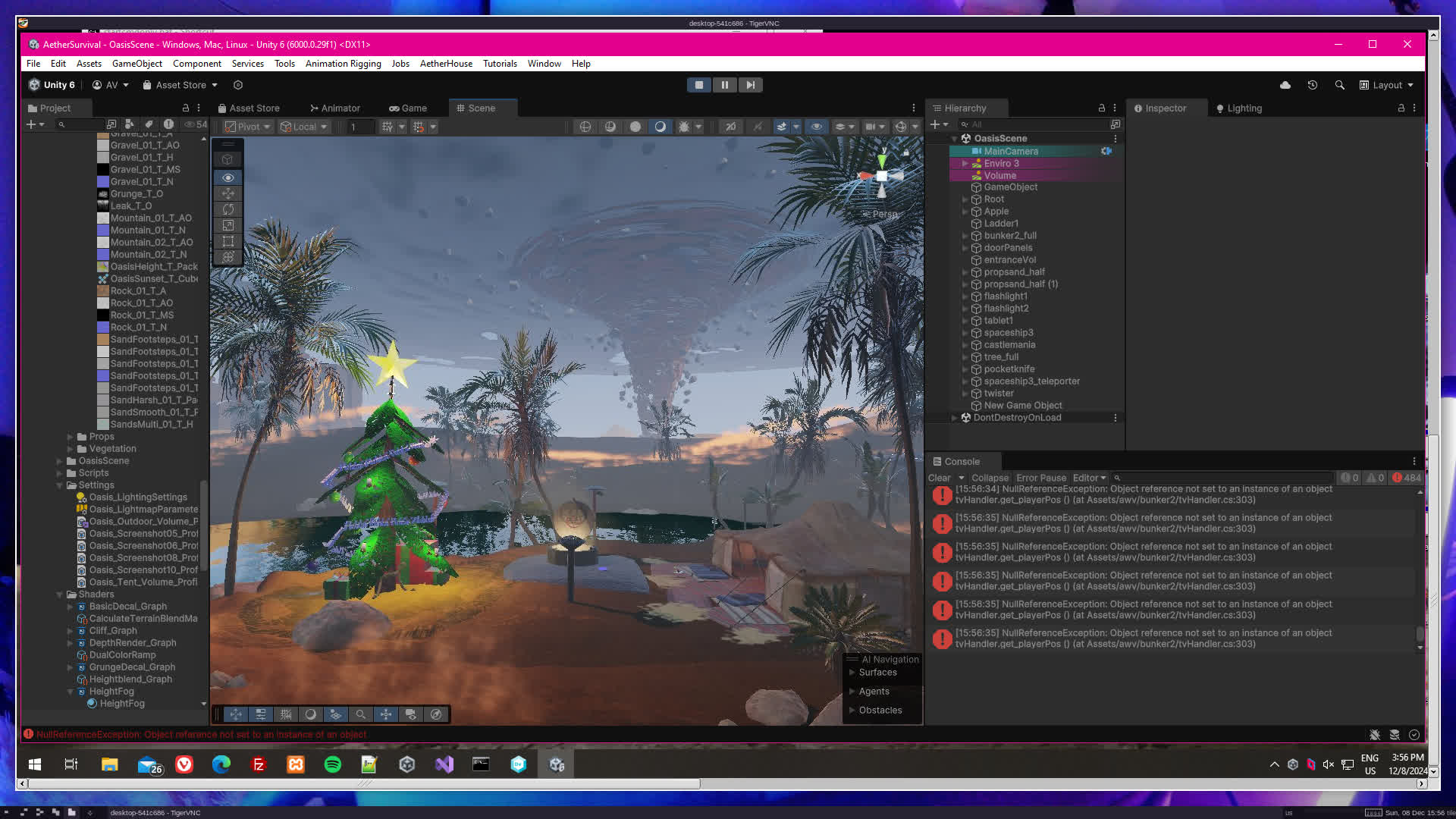Clear the Console log

coord(939,478)
